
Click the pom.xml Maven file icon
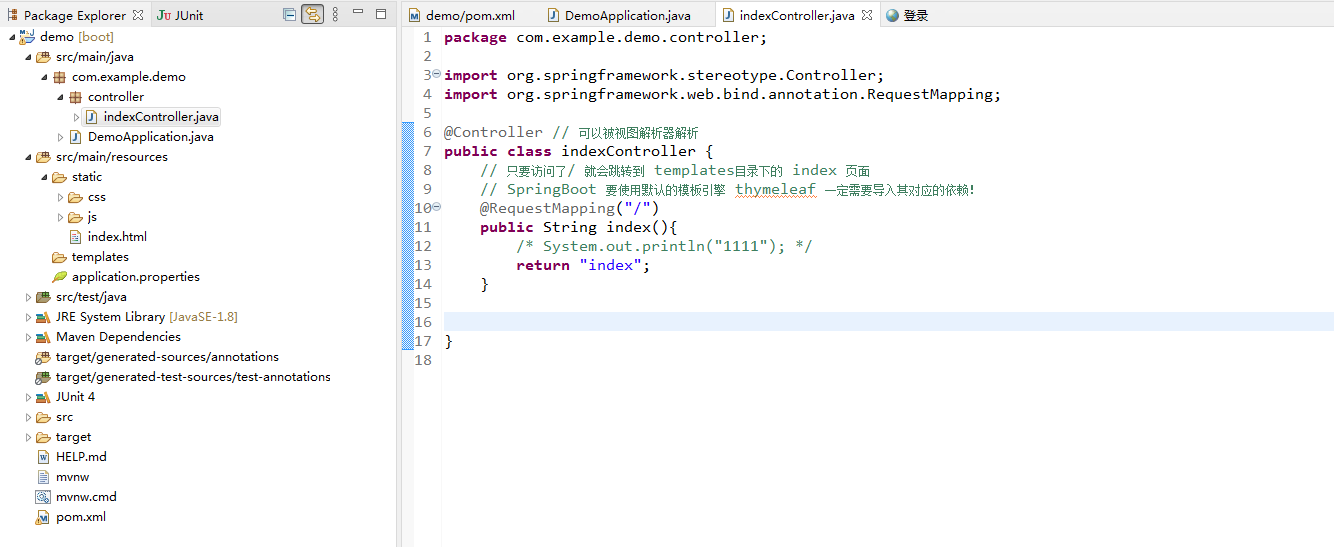43,517
